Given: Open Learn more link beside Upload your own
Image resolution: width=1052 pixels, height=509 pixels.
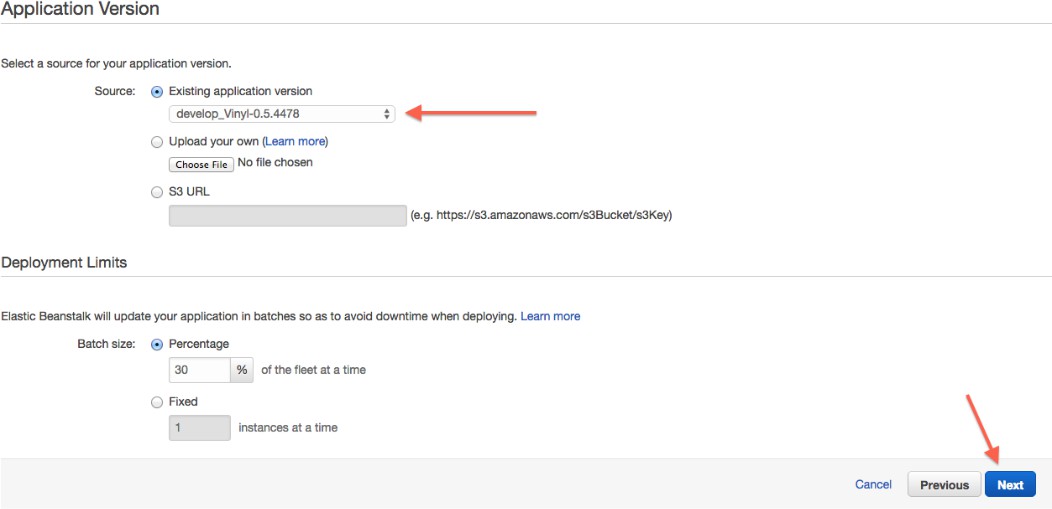Looking at the screenshot, I should tap(295, 142).
